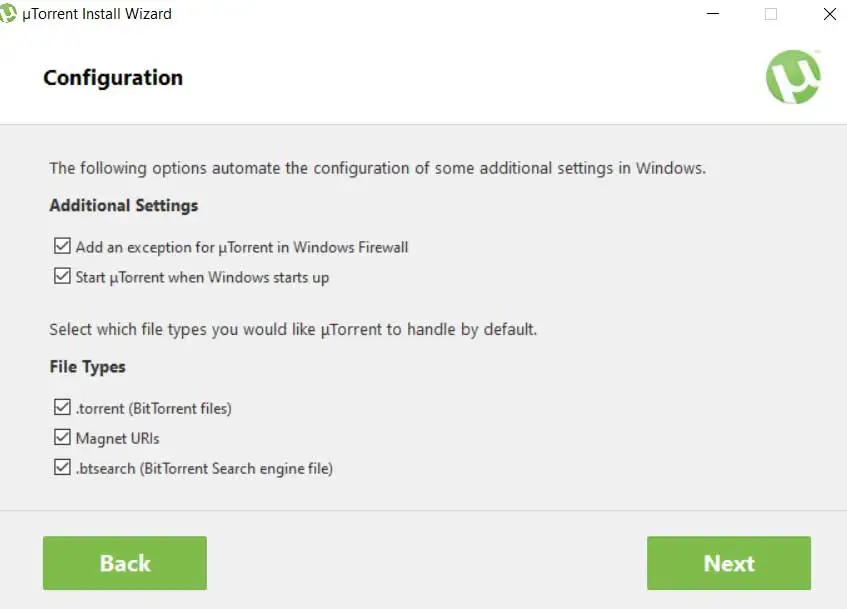
Task: Toggle the .torrent (BitTorrent files) checkbox
Action: (x=63, y=408)
